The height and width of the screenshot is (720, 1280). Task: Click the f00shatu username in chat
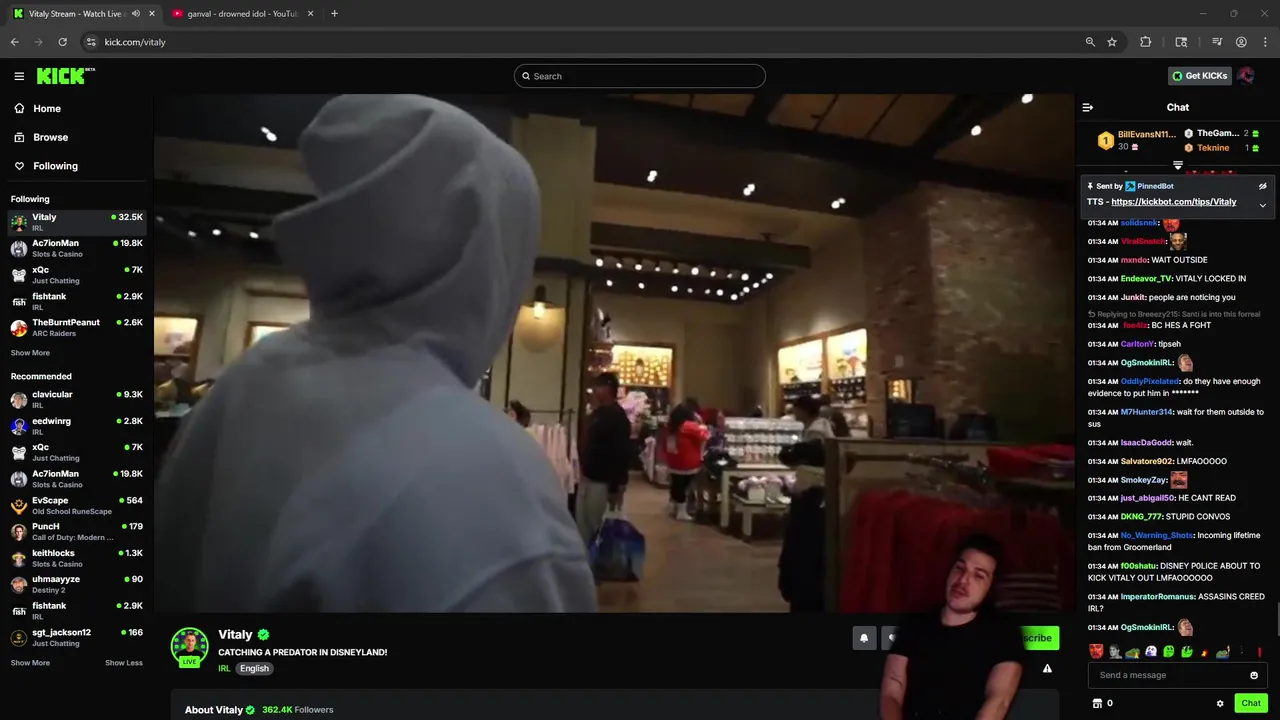pos(1138,566)
